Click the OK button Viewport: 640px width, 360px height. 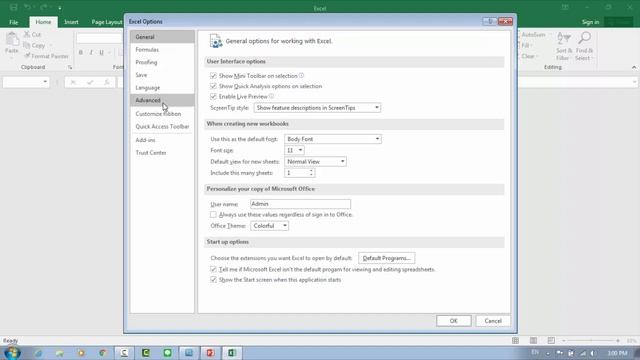pos(453,321)
